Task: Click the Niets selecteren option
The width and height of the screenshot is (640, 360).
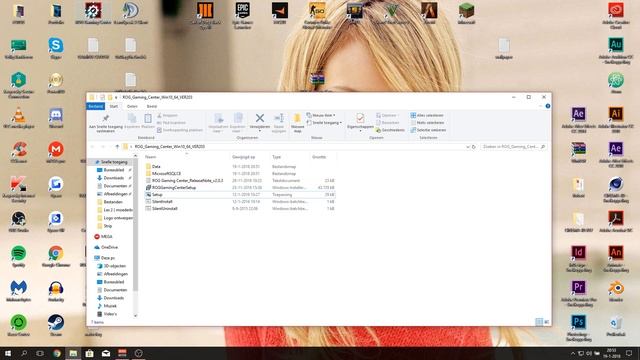Action: point(427,122)
